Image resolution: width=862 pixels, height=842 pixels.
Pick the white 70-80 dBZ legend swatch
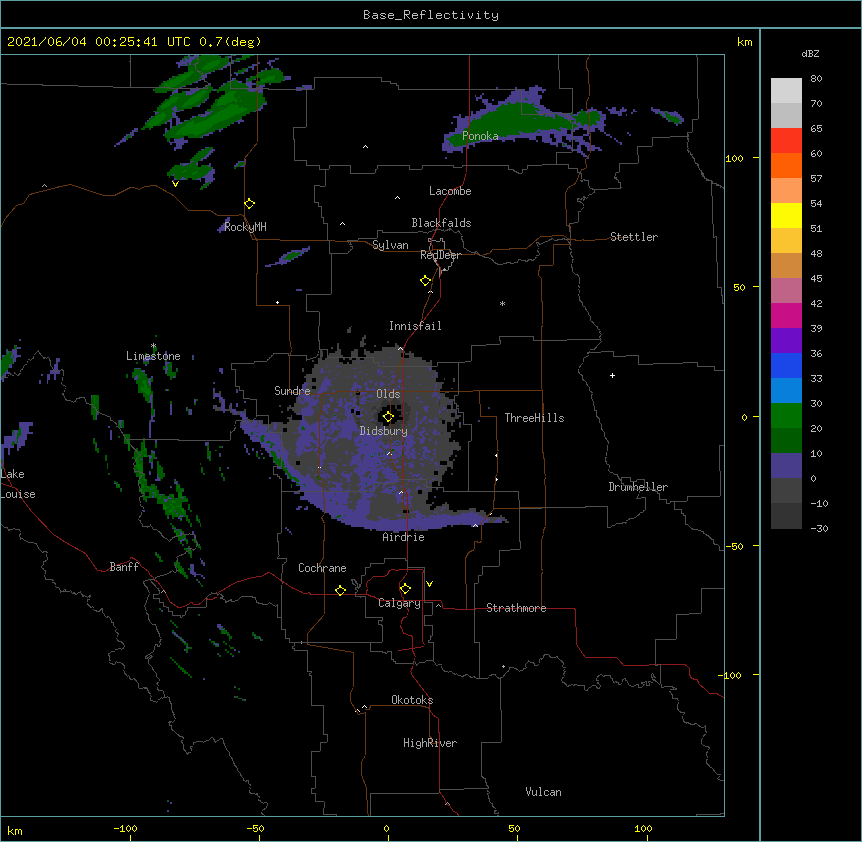tap(786, 90)
